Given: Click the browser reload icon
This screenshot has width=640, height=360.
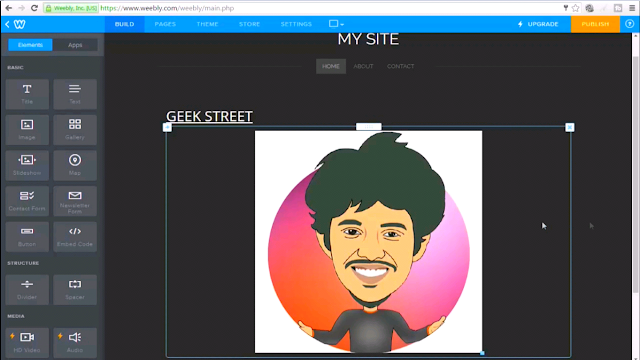Looking at the screenshot, I should (x=34, y=8).
